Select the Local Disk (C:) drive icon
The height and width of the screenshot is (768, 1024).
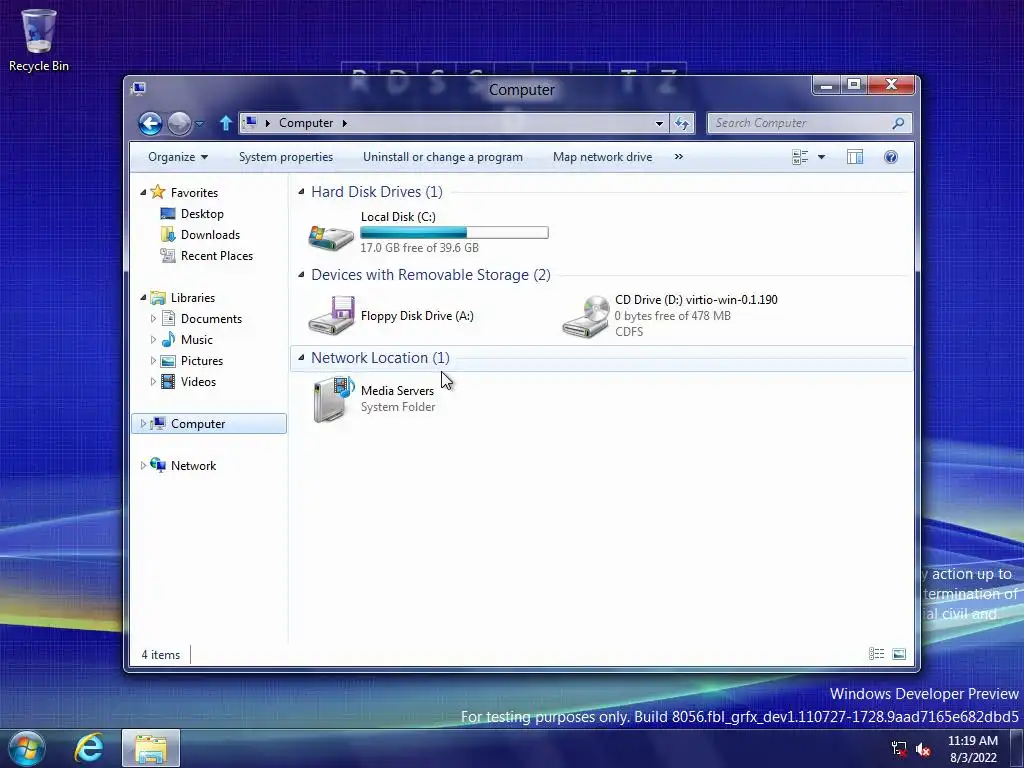[x=331, y=237]
